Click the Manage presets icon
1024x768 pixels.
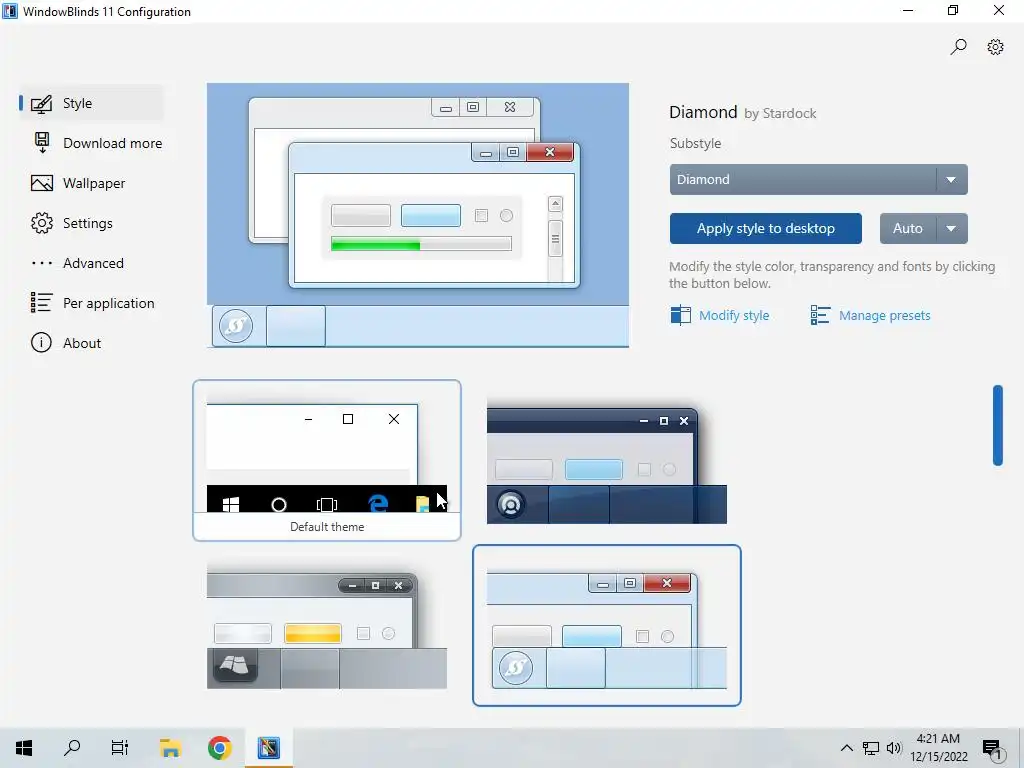click(x=820, y=315)
